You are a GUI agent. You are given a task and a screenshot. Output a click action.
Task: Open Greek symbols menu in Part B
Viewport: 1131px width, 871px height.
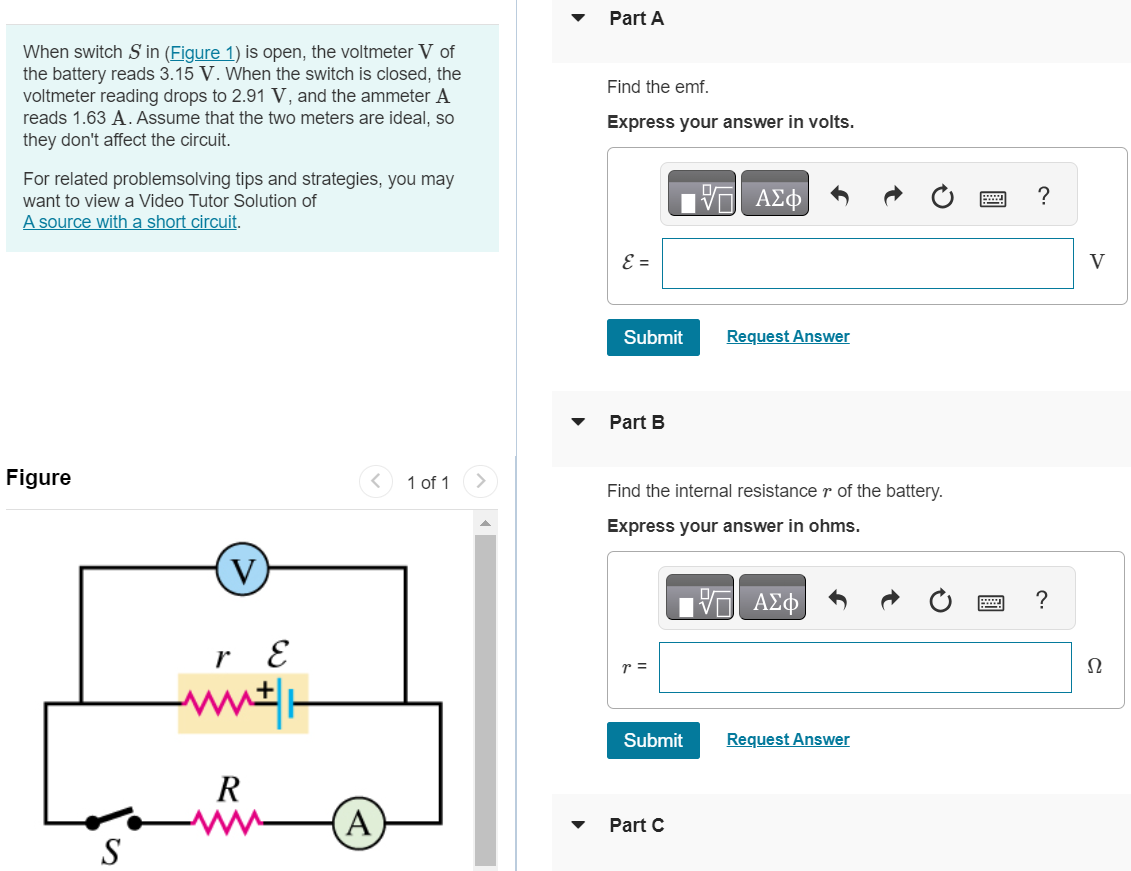[773, 597]
